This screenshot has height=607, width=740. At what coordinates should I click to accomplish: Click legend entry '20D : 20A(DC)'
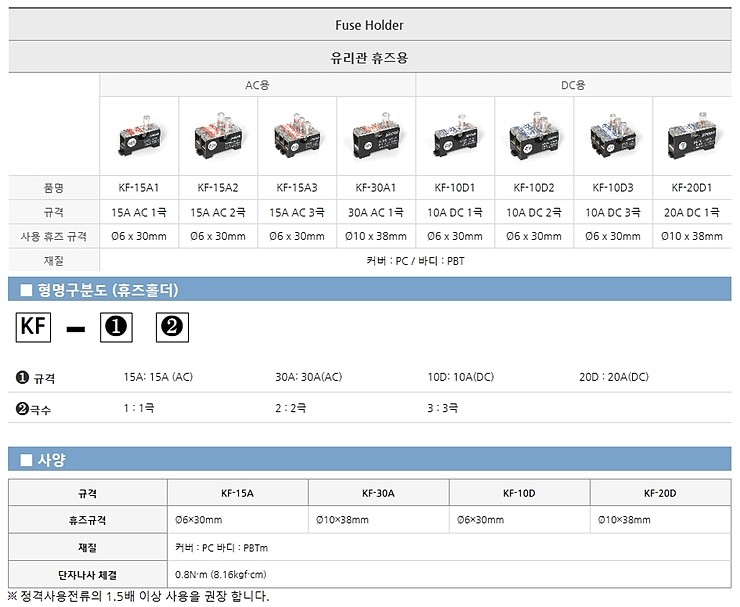pos(614,377)
